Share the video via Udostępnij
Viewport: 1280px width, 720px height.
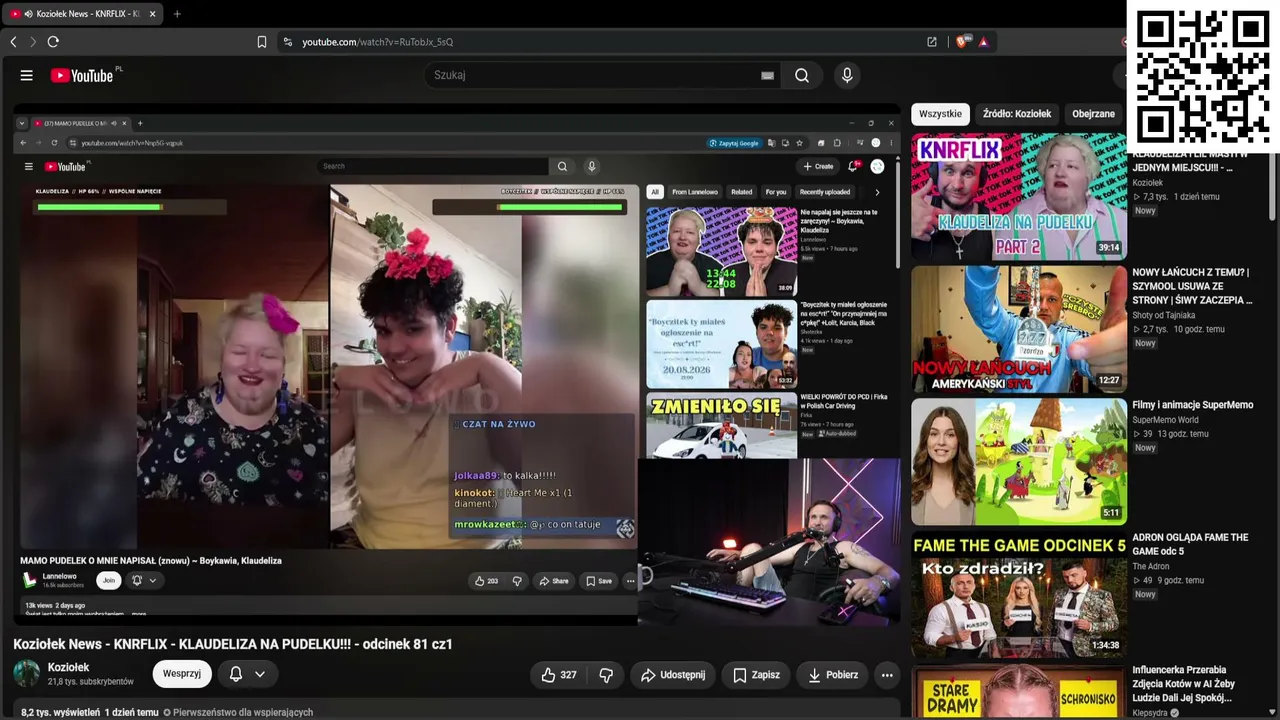tap(673, 675)
